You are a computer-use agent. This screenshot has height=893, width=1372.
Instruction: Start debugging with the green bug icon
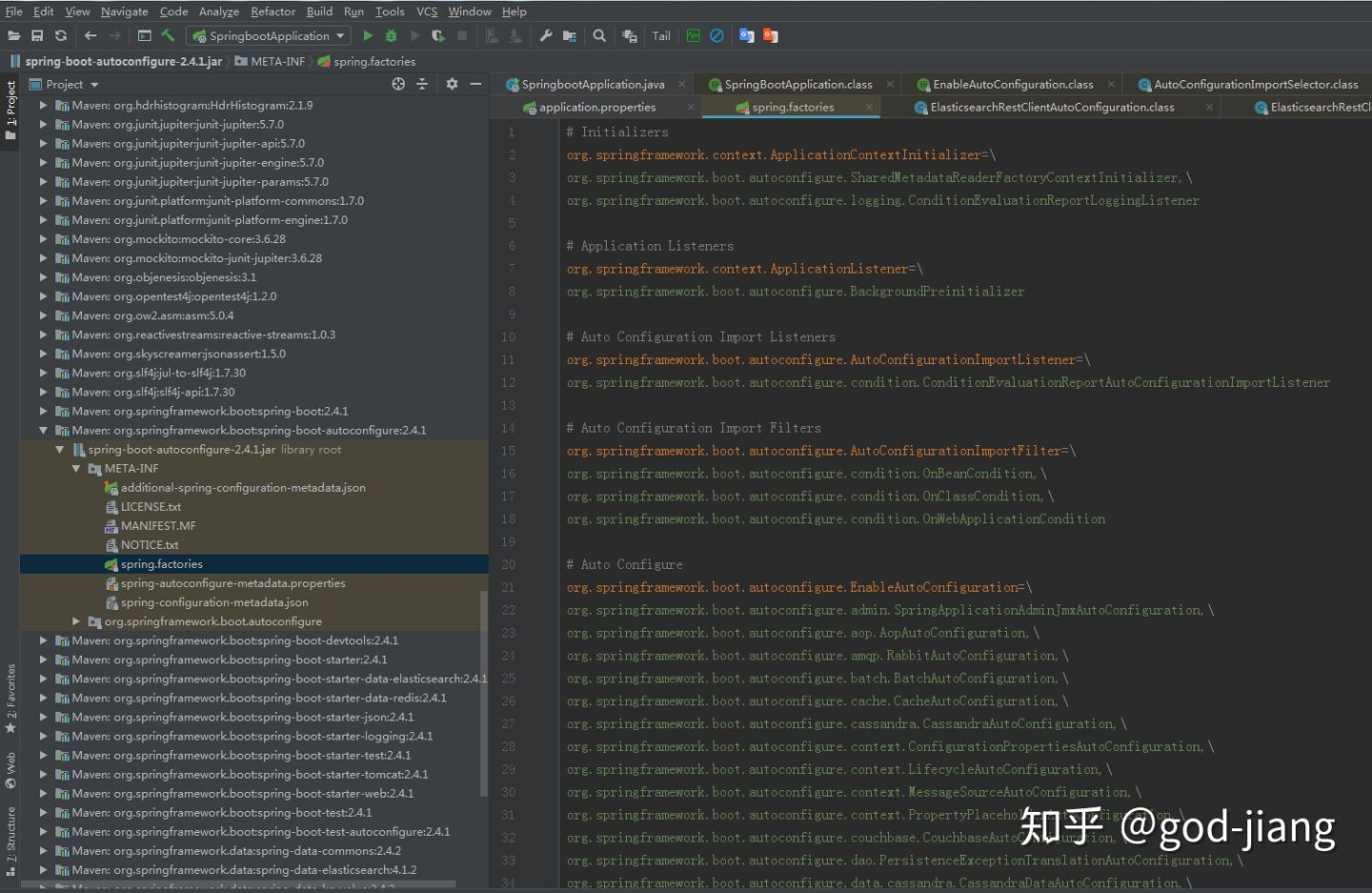point(391,35)
